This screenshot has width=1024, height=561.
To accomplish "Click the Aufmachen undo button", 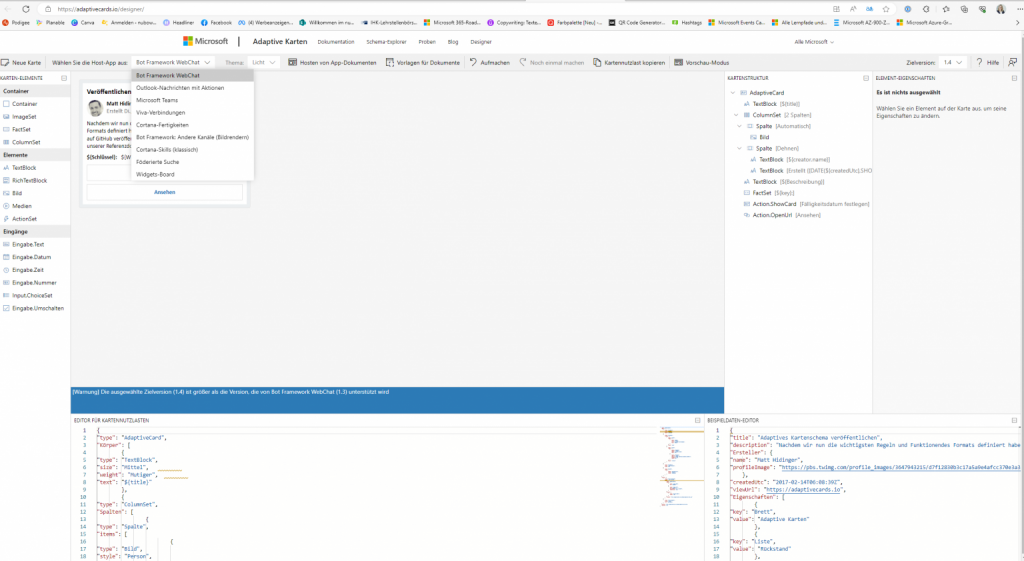I will click(490, 63).
